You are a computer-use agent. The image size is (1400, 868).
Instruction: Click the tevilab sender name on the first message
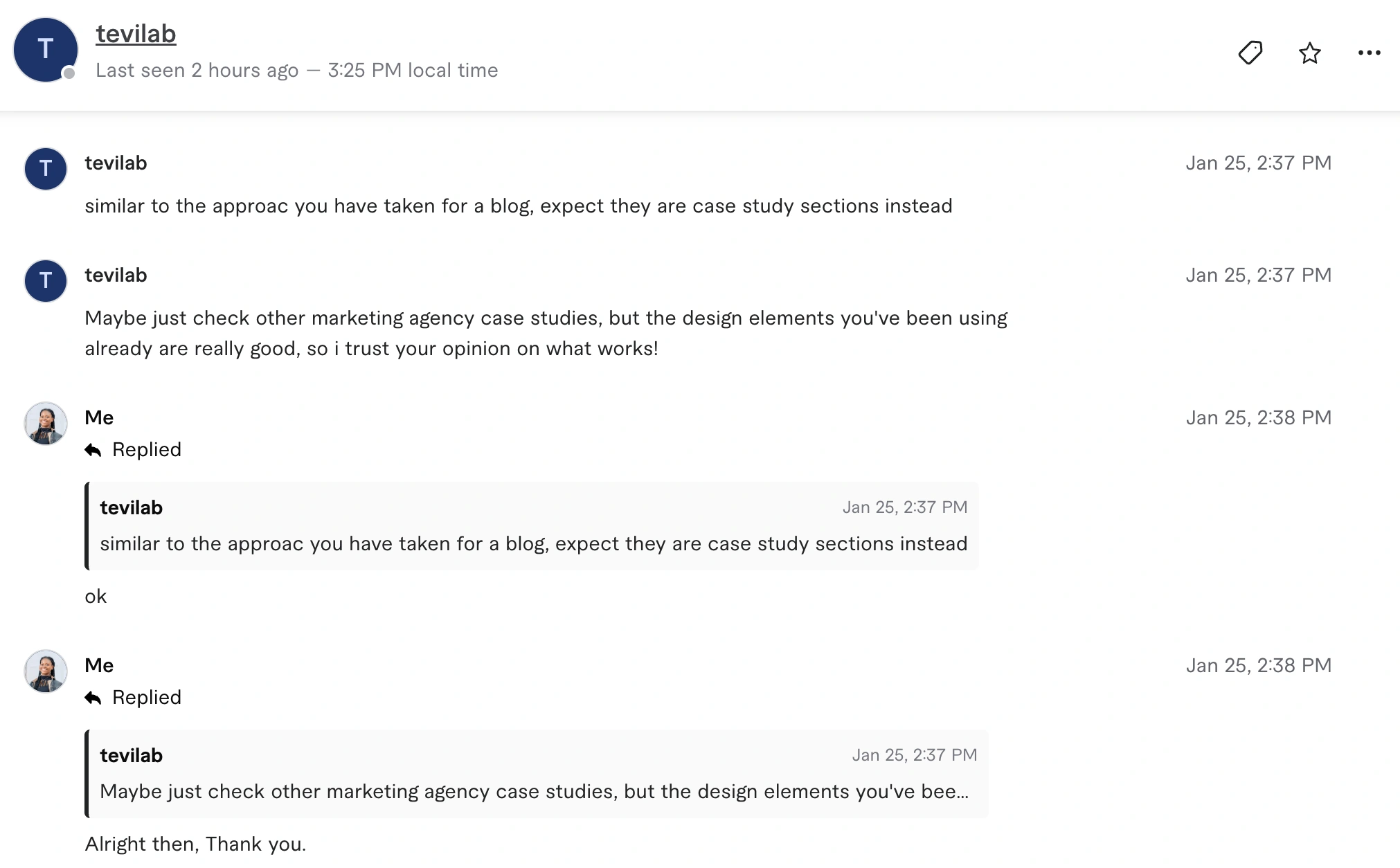116,163
